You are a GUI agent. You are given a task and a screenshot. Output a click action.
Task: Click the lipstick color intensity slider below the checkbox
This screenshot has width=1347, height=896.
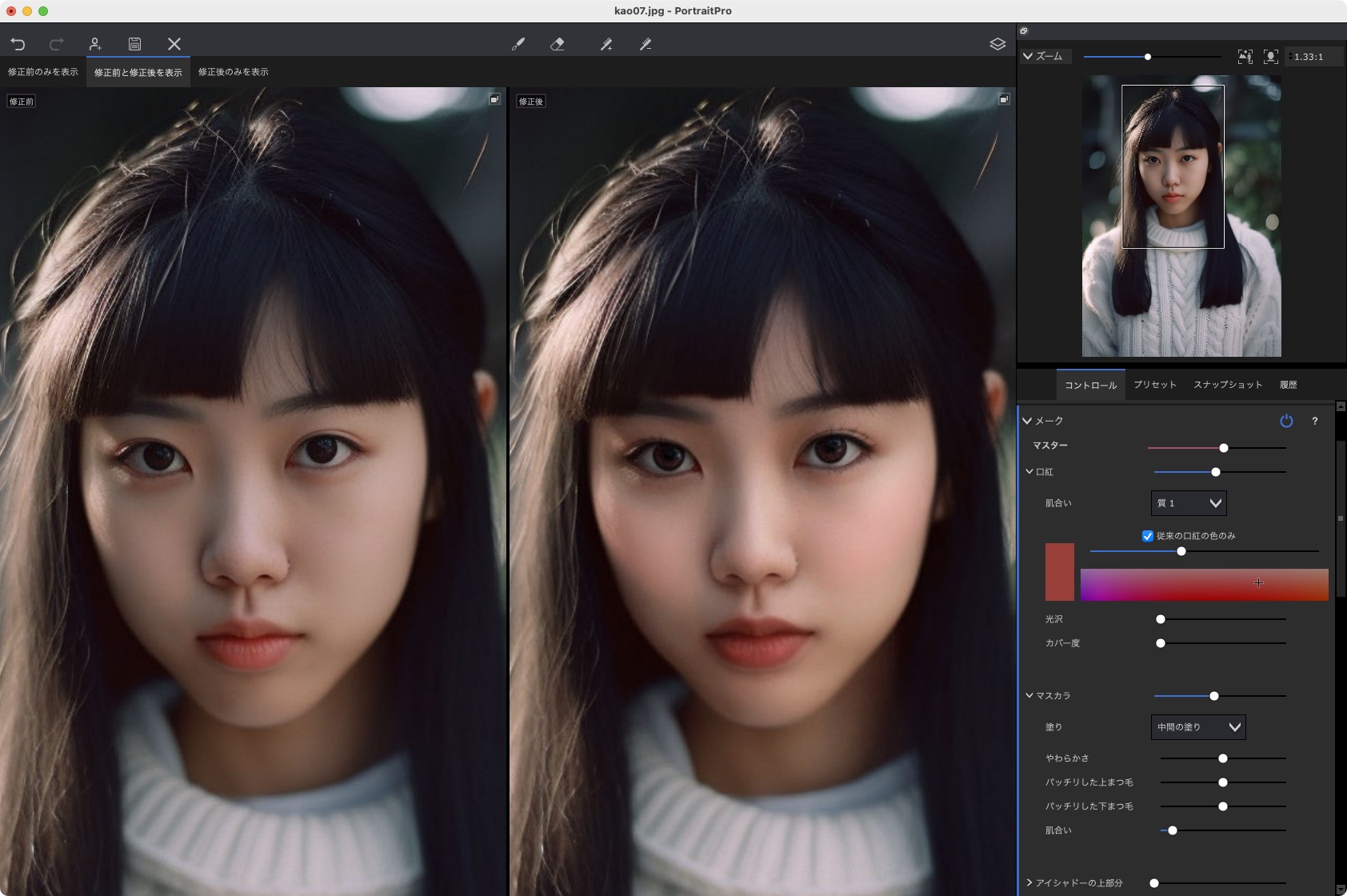(1181, 551)
